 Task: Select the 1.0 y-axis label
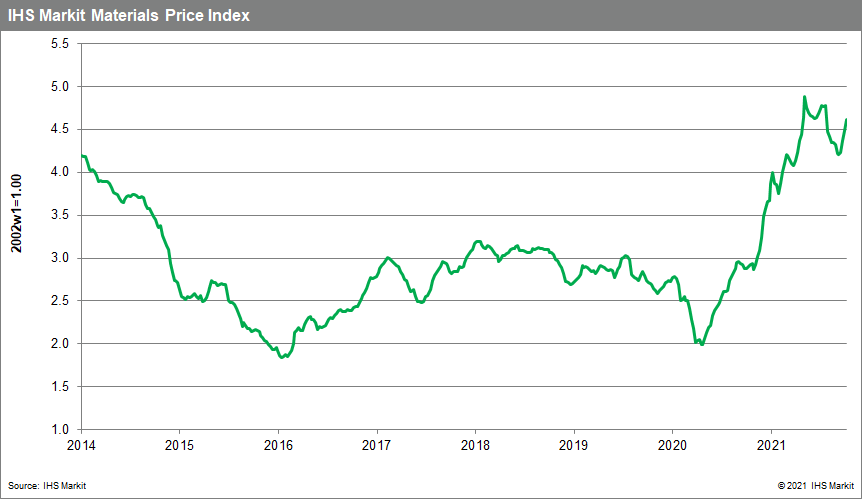(58, 429)
